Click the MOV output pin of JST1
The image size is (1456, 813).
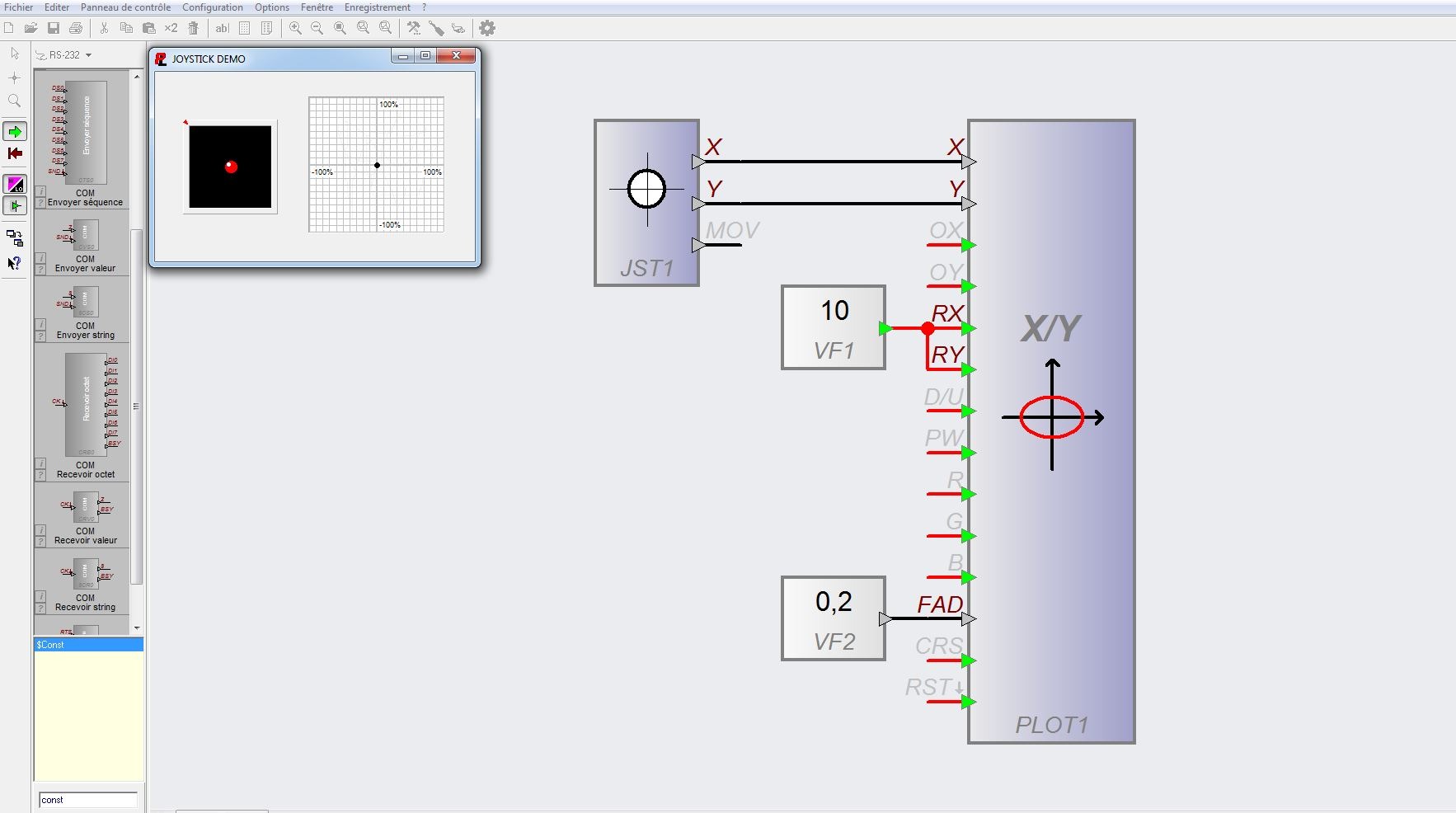point(699,245)
